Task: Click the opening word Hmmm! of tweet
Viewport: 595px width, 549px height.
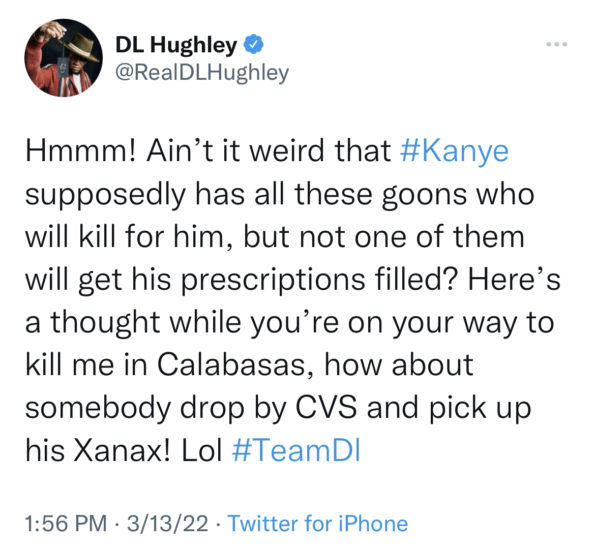Action: [81, 151]
